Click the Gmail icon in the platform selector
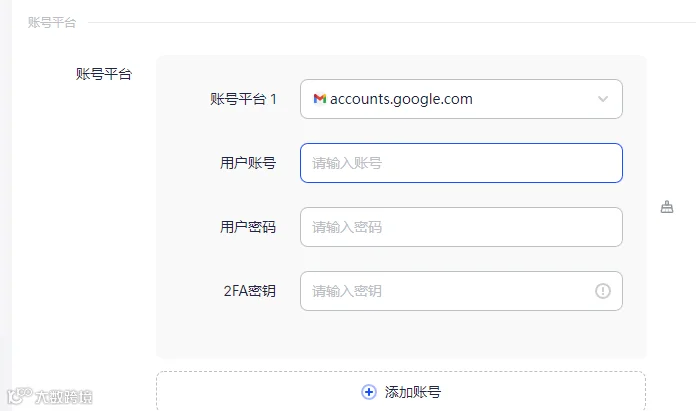Screen dimensions: 699x411 pos(320,99)
